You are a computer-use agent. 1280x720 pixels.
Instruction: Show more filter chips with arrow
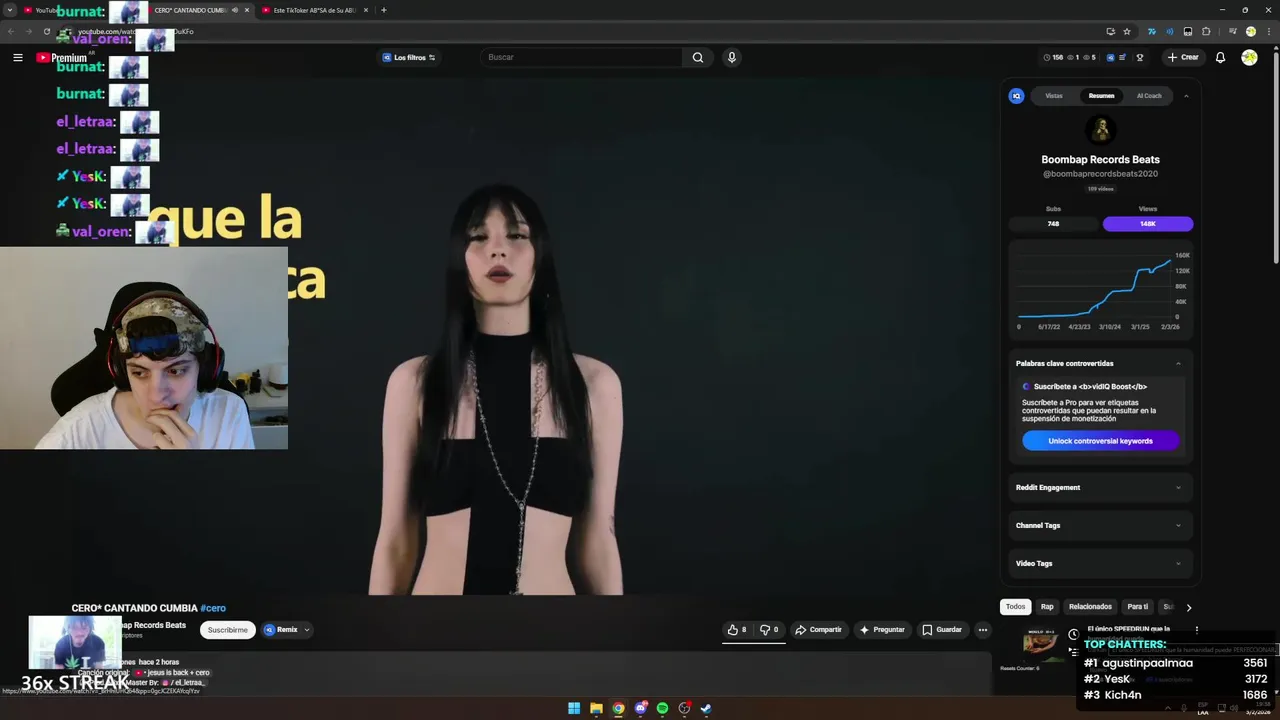[x=1188, y=607]
